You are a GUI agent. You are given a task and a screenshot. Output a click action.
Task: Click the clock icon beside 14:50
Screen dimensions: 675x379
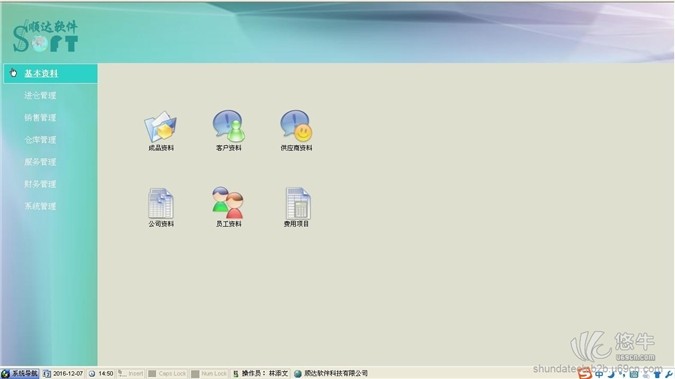(x=92, y=374)
